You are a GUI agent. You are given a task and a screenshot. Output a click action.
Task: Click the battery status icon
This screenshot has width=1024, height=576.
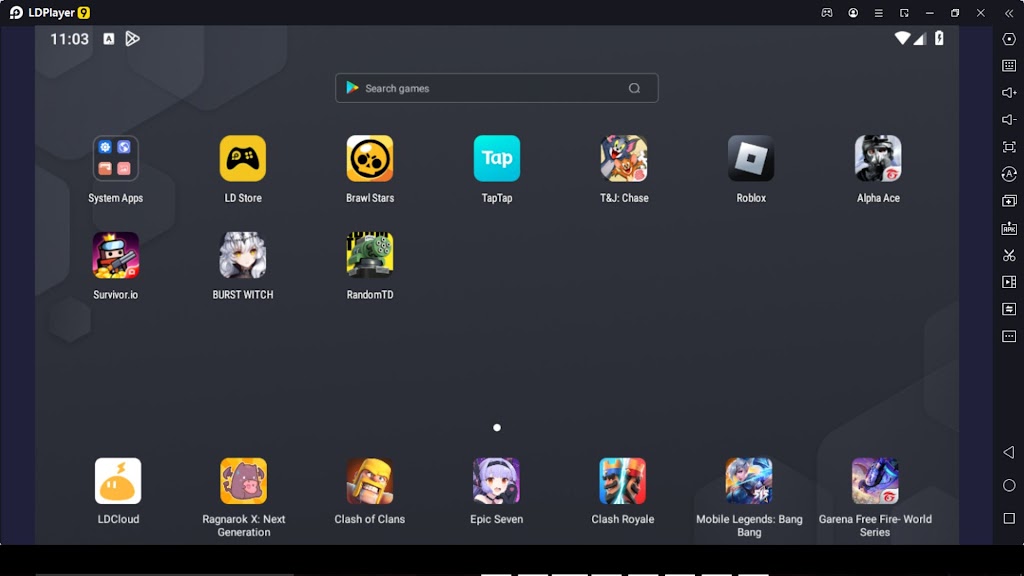[x=939, y=39]
